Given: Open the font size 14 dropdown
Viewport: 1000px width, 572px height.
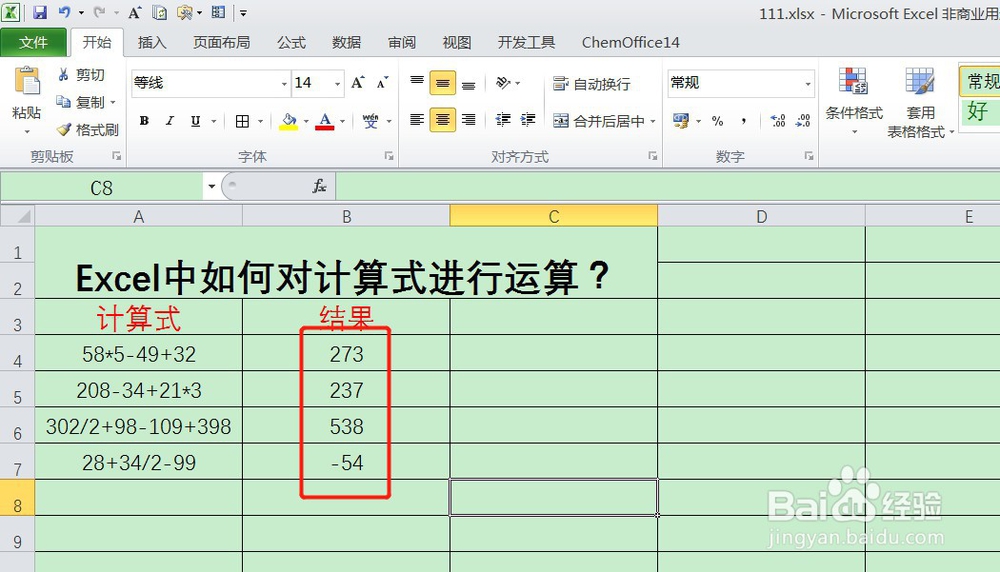Looking at the screenshot, I should pos(337,84).
